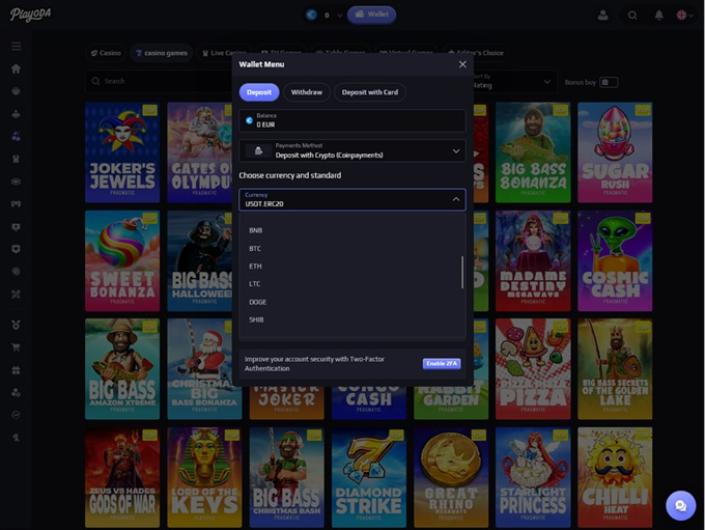Choose BTC from the currency list
705x530 pixels.
point(255,248)
